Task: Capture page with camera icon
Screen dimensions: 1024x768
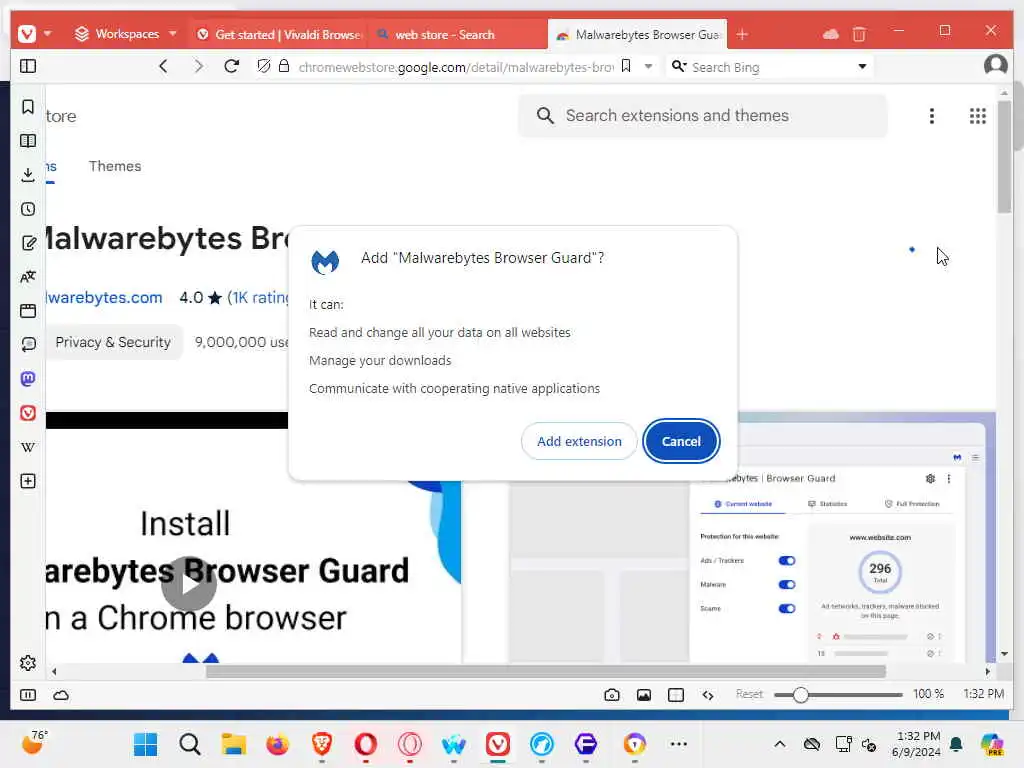Action: click(612, 695)
